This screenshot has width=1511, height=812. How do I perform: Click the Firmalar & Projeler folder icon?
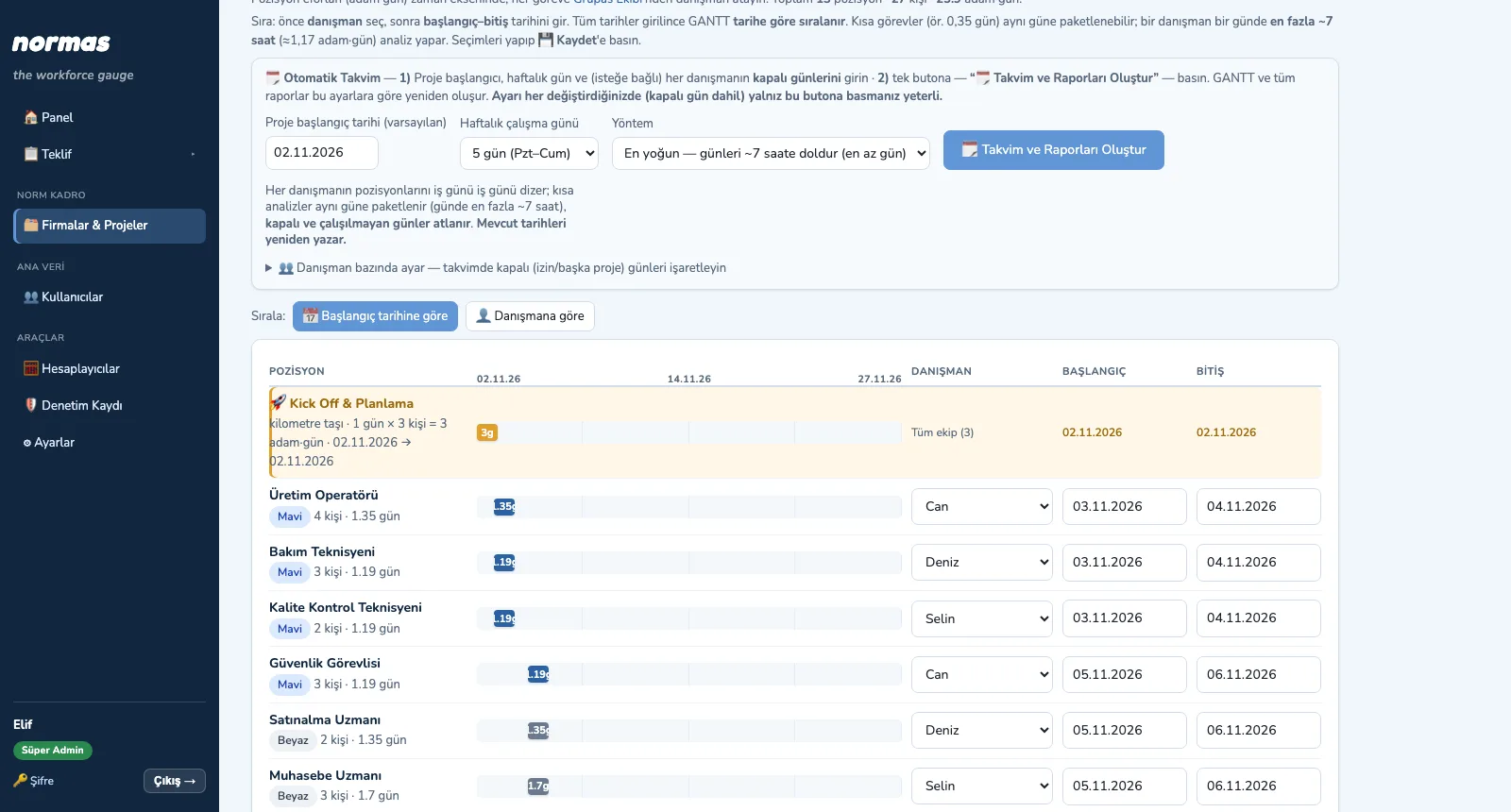pyautogui.click(x=31, y=225)
